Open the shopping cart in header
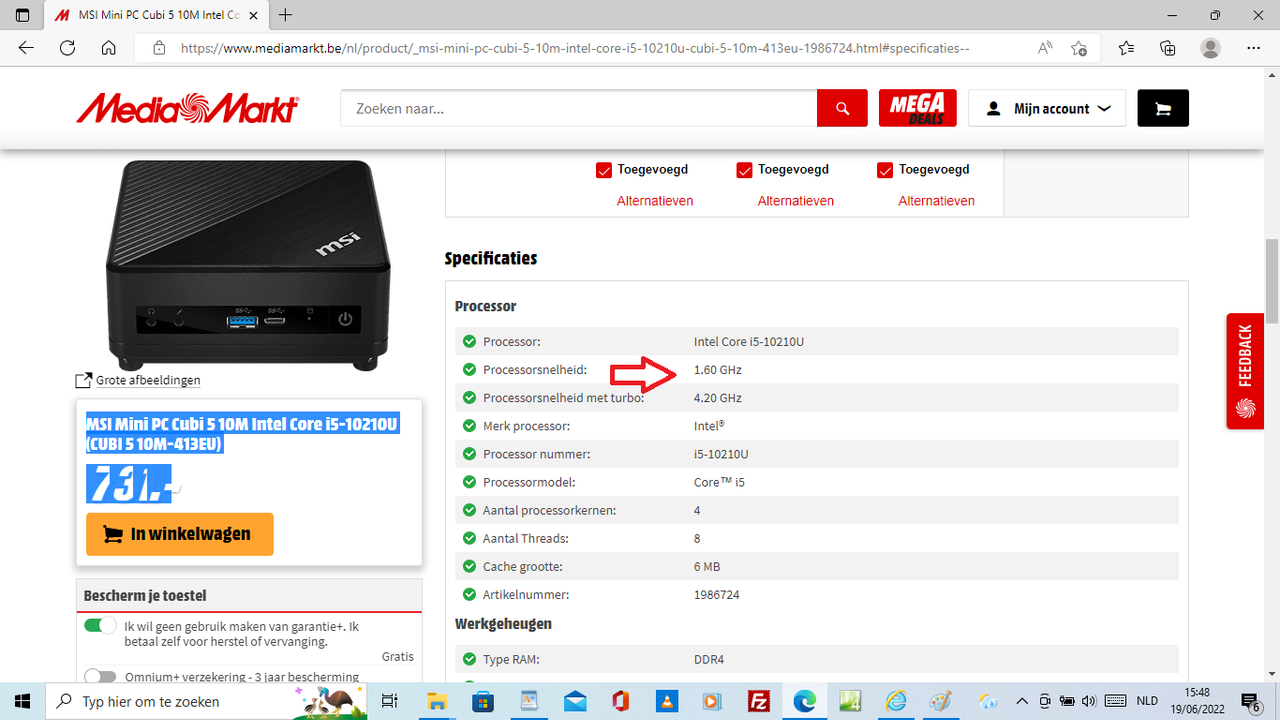Screen dimensions: 1280x720 coord(1163,108)
